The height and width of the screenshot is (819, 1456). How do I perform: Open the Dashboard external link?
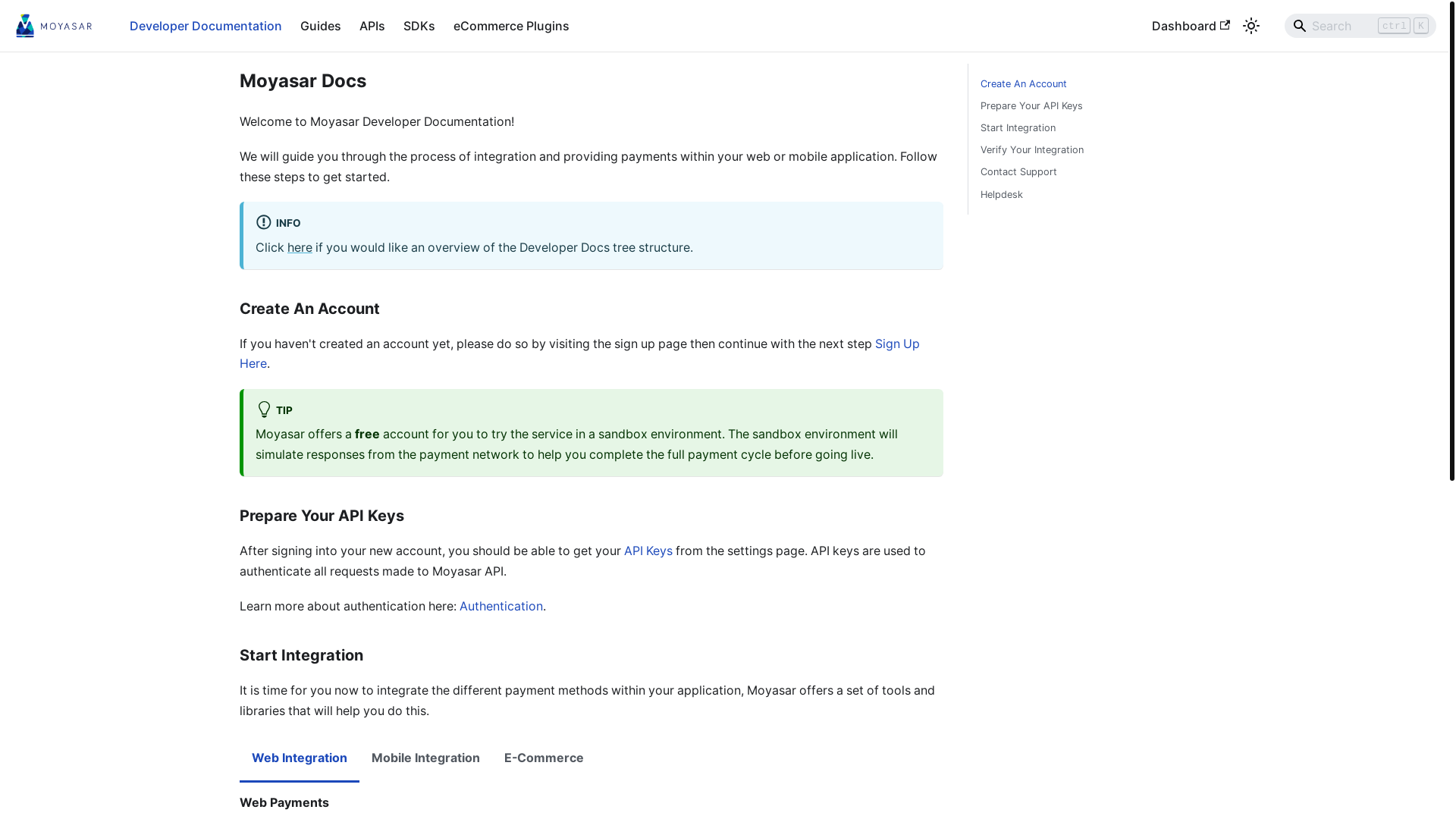coord(1191,26)
